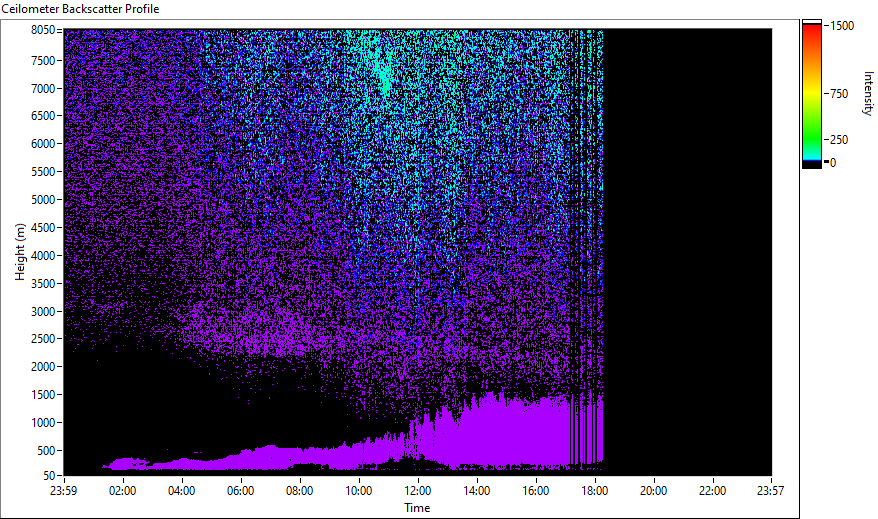The width and height of the screenshot is (878, 519).
Task: Click the Time axis label
Action: pos(417,508)
